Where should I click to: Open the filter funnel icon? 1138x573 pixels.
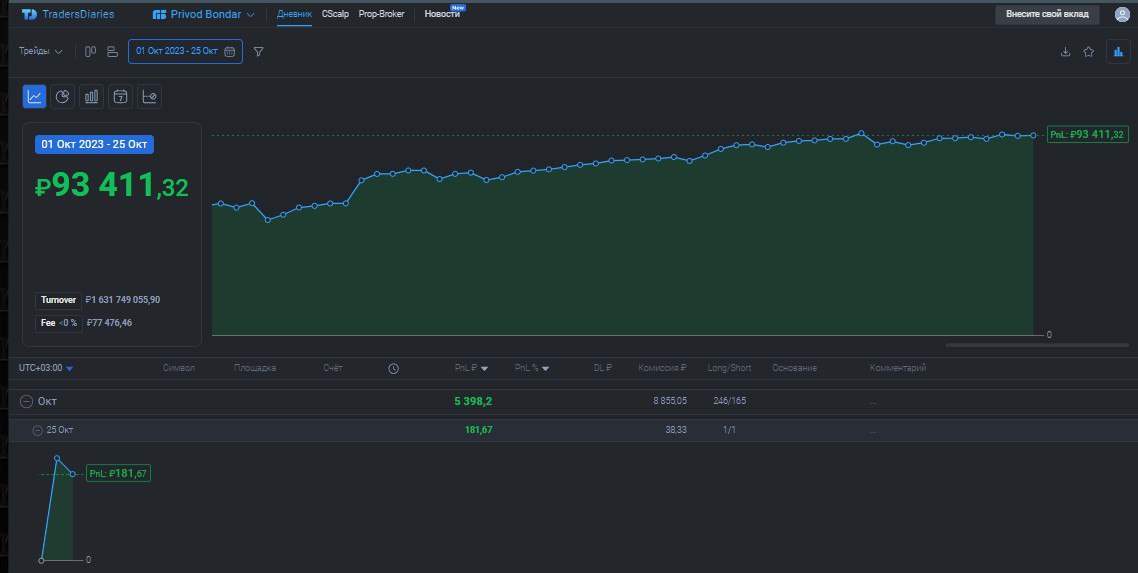pos(258,51)
